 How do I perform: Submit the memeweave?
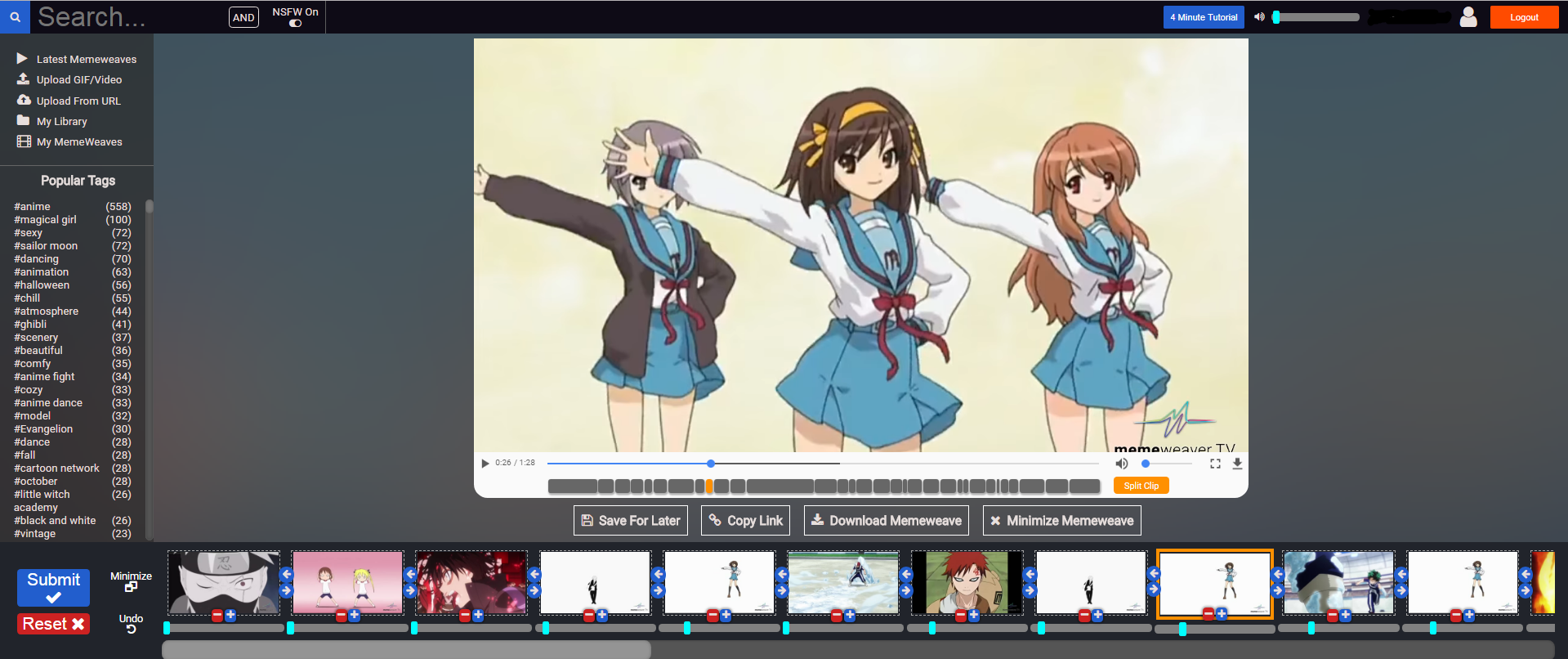pyautogui.click(x=54, y=588)
